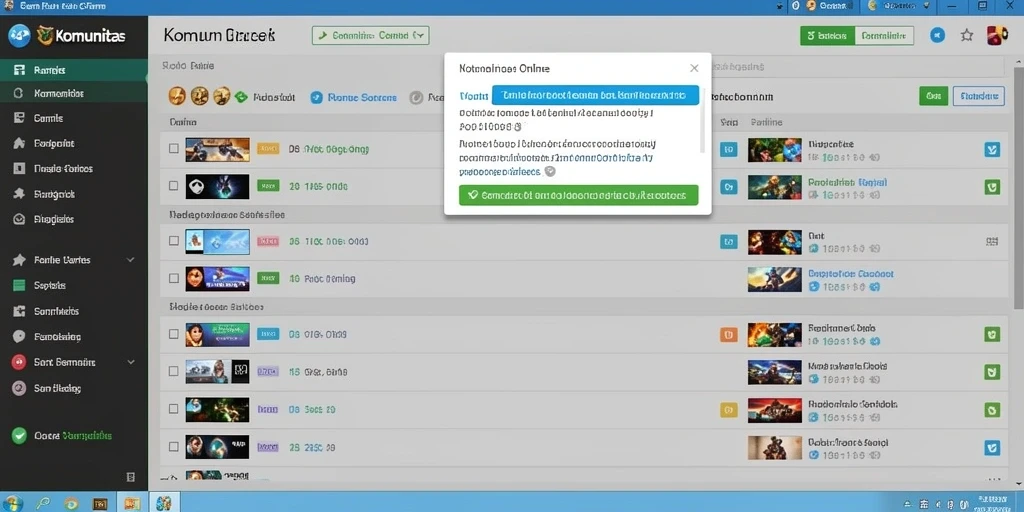
Task: Select the highlighted top item in the sidebar menu
Action: pos(74,70)
